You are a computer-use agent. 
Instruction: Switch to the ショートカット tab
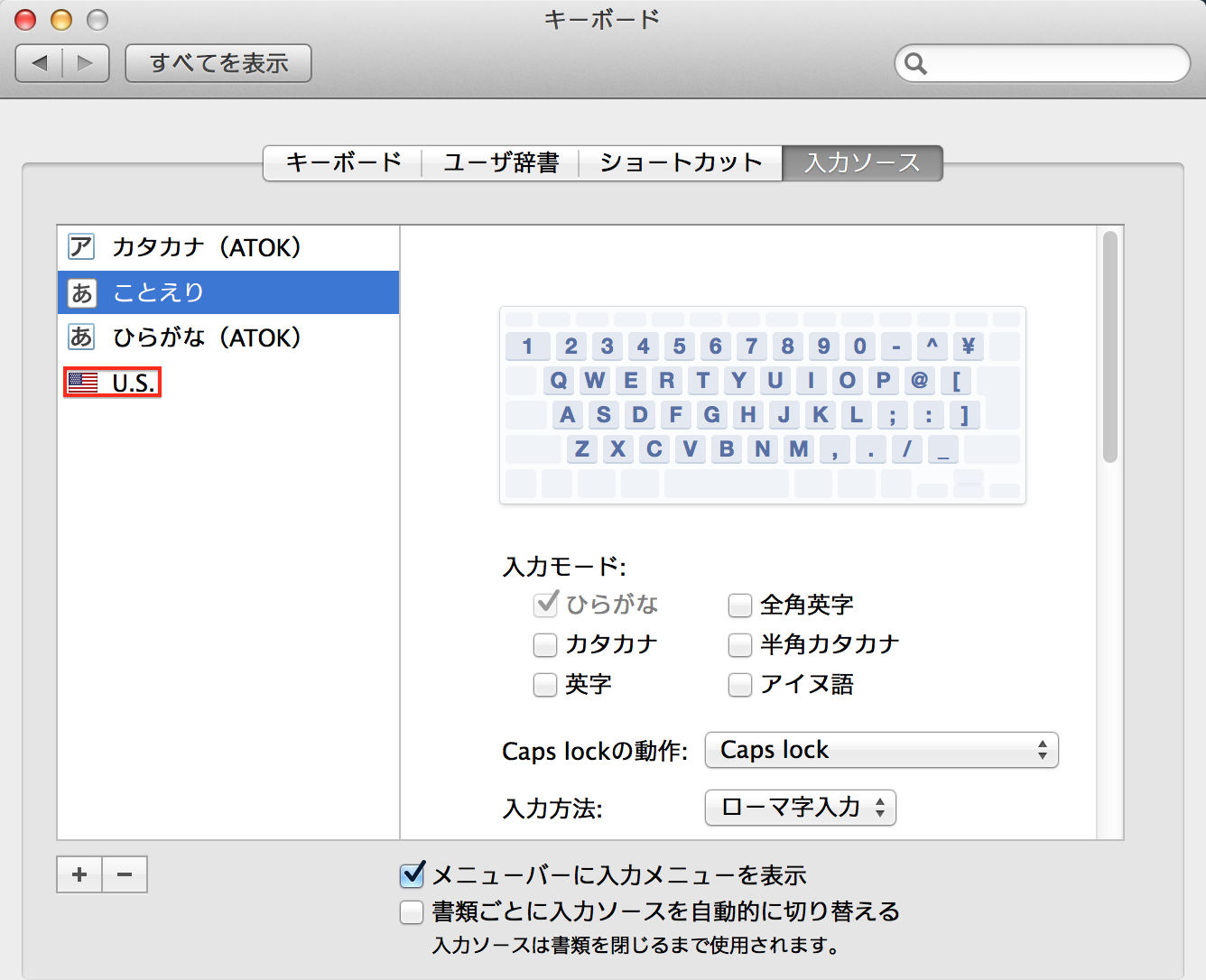coord(681,163)
